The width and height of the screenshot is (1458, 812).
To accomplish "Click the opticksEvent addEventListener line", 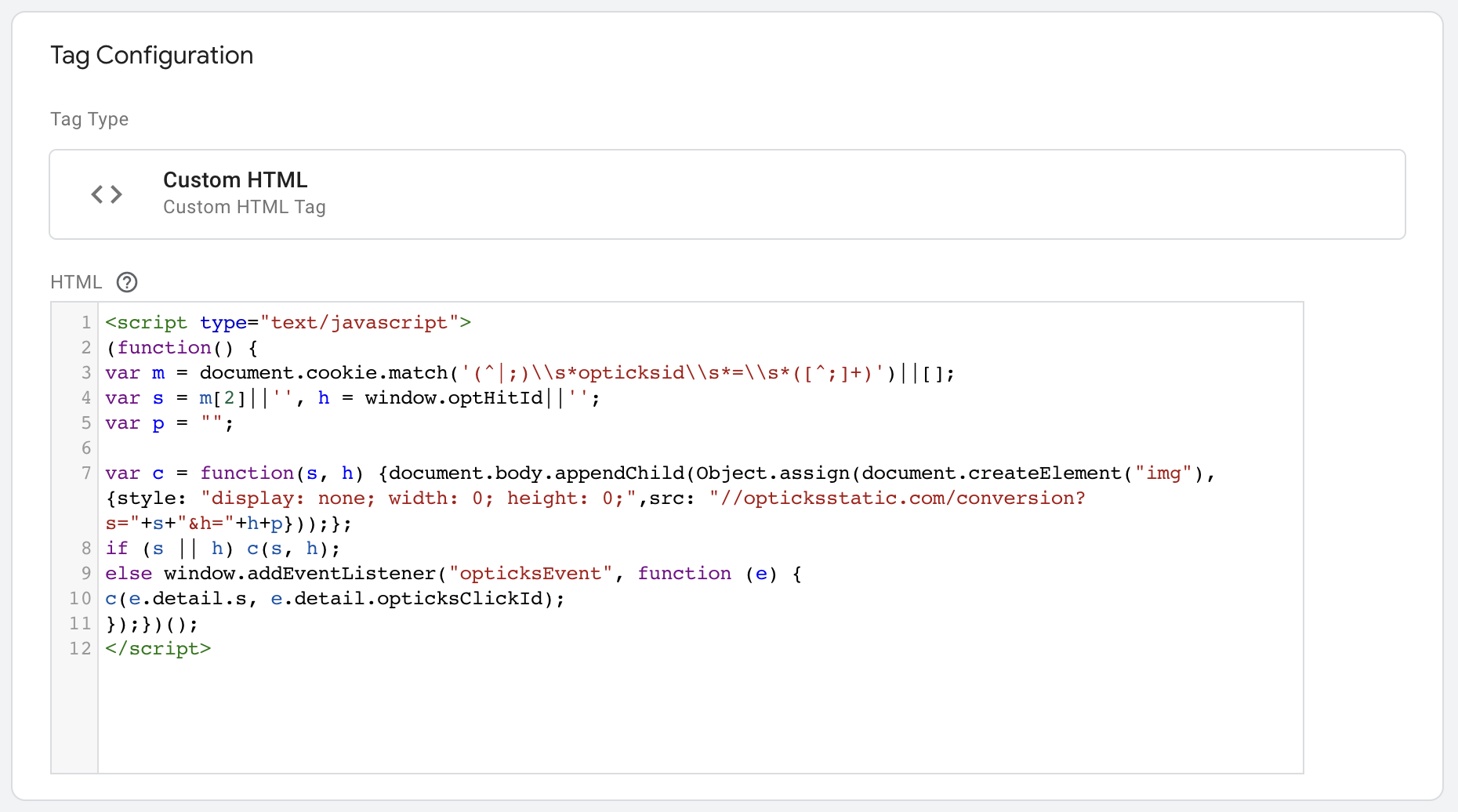I will [x=454, y=573].
